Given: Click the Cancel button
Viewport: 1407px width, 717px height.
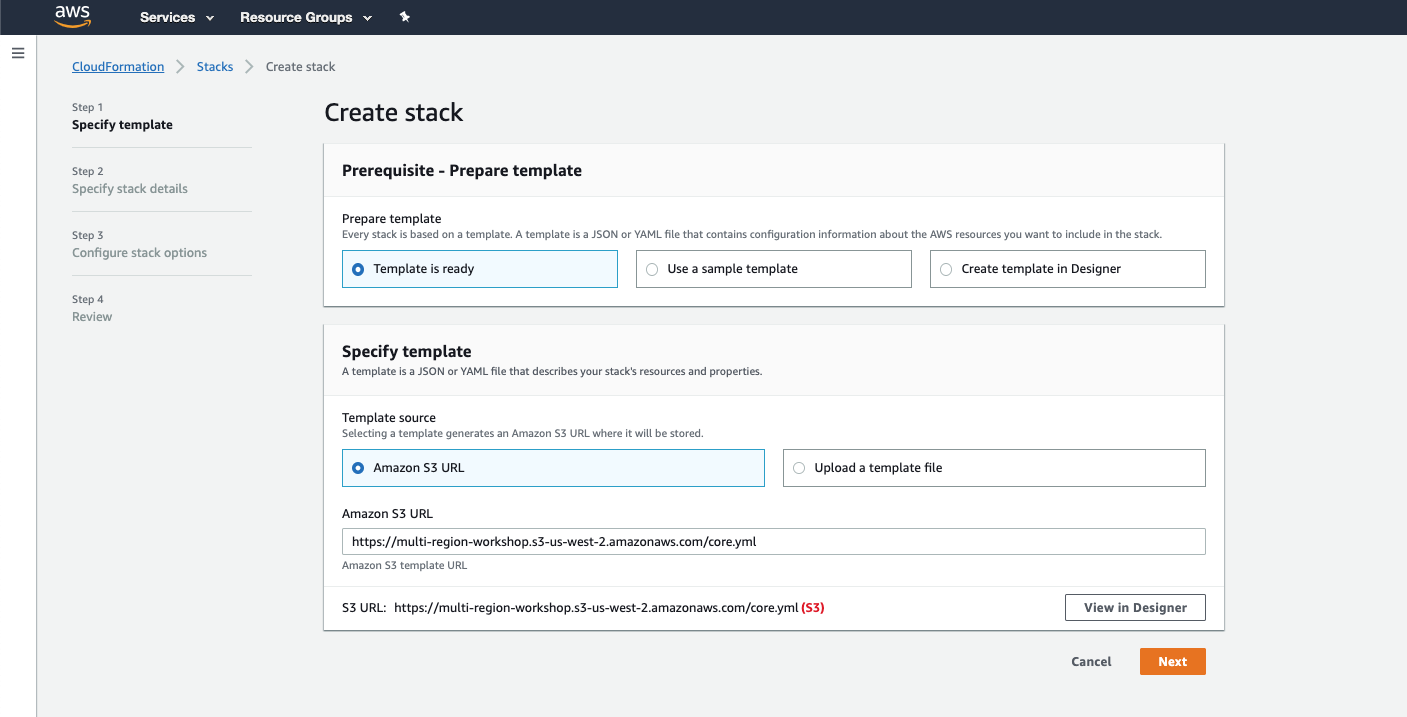Looking at the screenshot, I should [1091, 662].
